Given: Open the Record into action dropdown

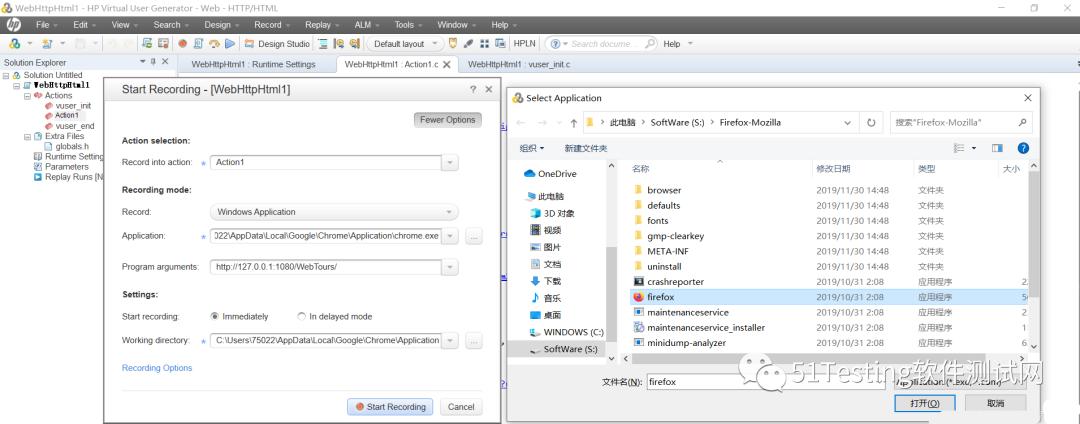Looking at the screenshot, I should 450,162.
